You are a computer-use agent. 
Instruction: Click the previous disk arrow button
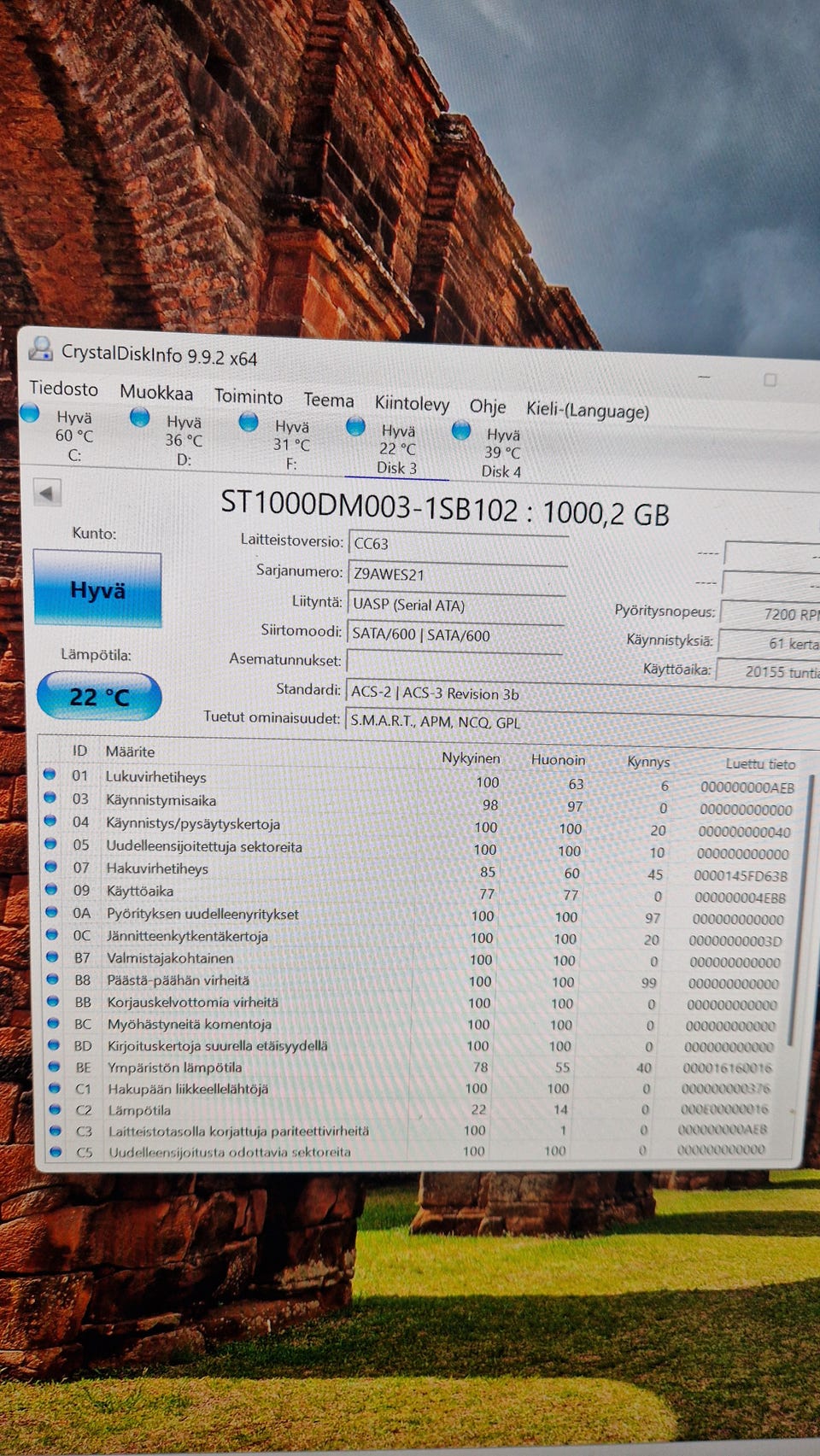[47, 493]
